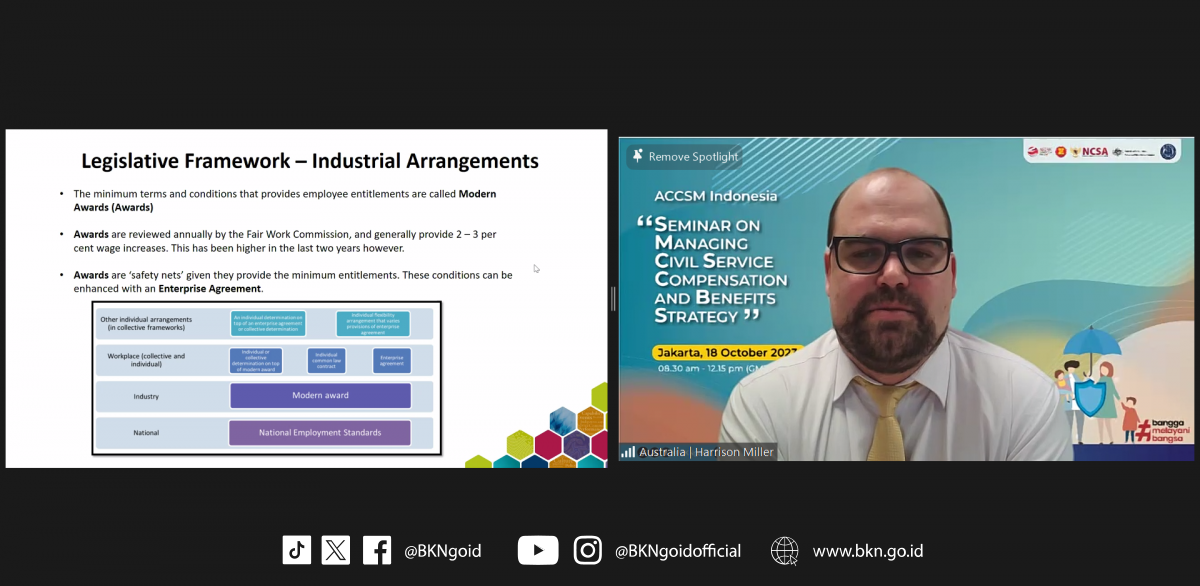Click the @BKNgoid social handle
The image size is (1200, 586).
[442, 551]
